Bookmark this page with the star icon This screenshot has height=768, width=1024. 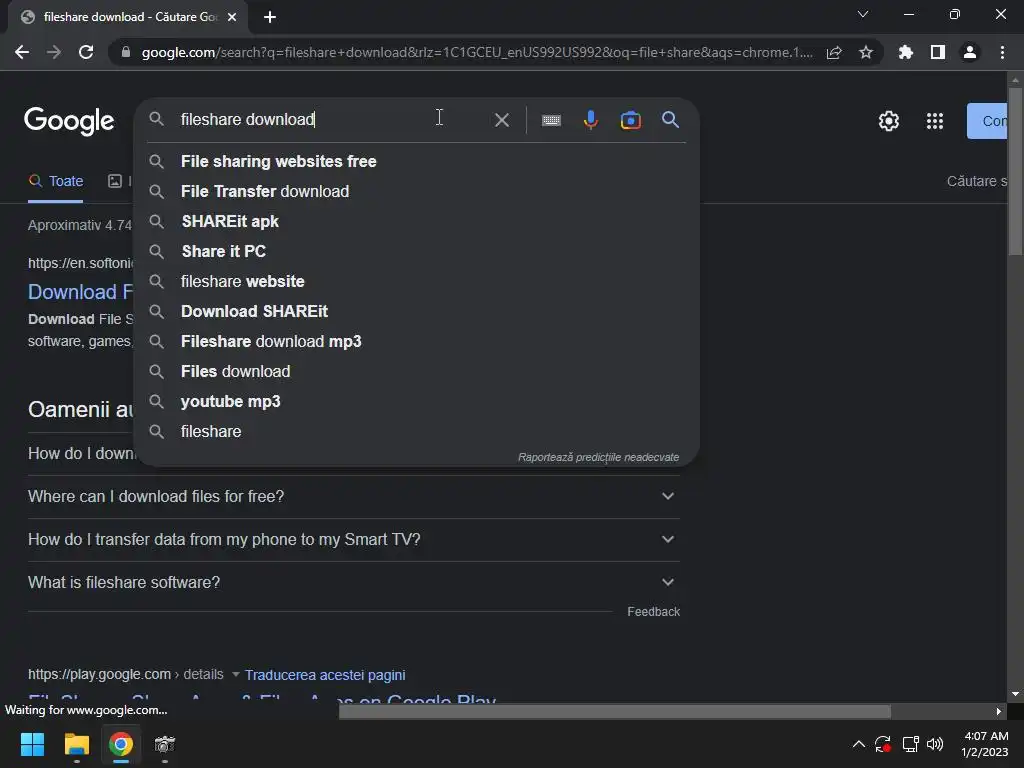866,52
